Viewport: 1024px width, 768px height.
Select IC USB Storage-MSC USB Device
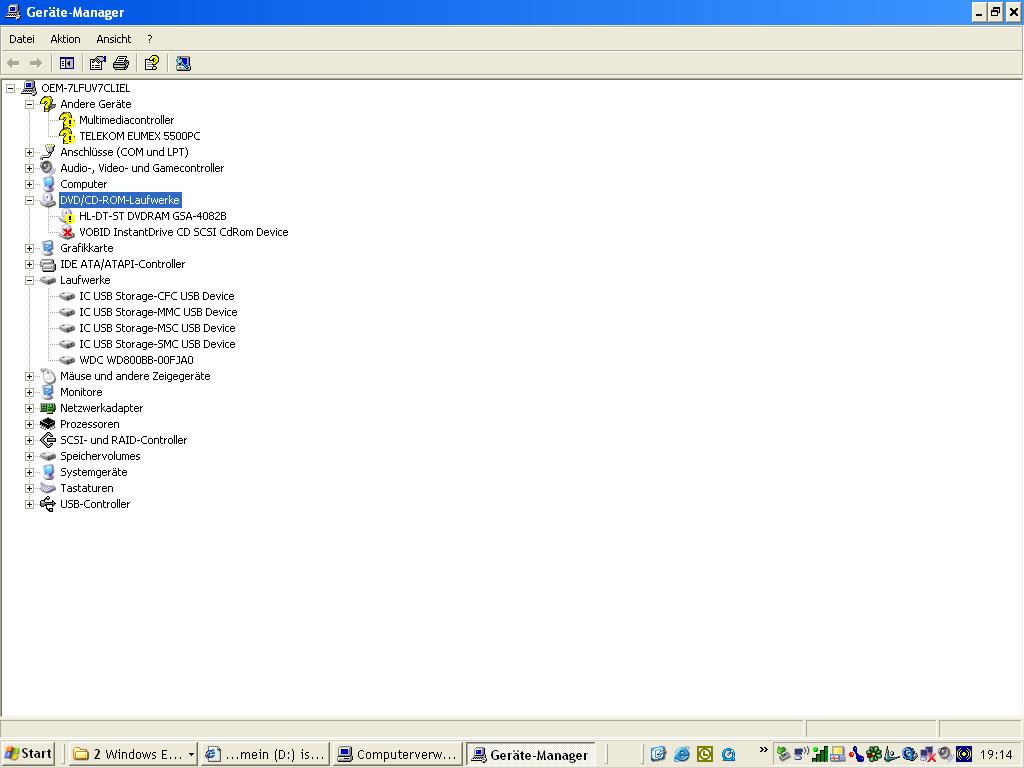click(x=157, y=328)
